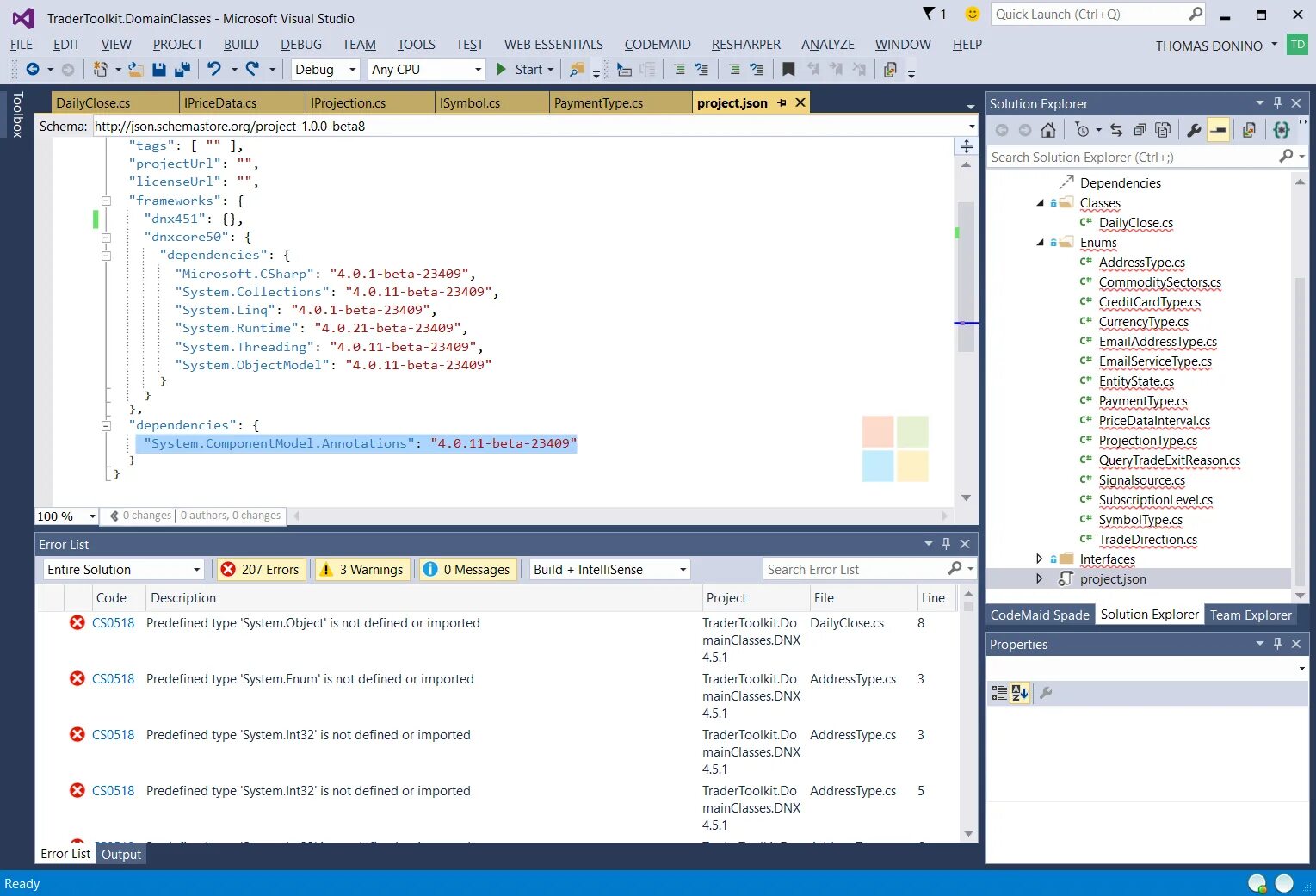The width and height of the screenshot is (1316, 896).
Task: Click the Property Pages wrench in Properties
Action: point(1046,693)
